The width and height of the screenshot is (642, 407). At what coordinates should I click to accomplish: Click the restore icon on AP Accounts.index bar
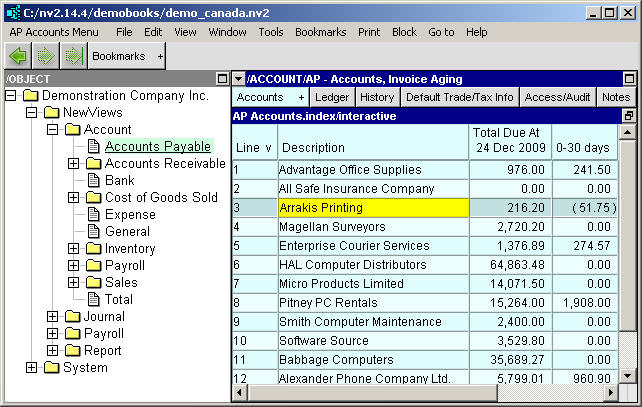point(629,116)
